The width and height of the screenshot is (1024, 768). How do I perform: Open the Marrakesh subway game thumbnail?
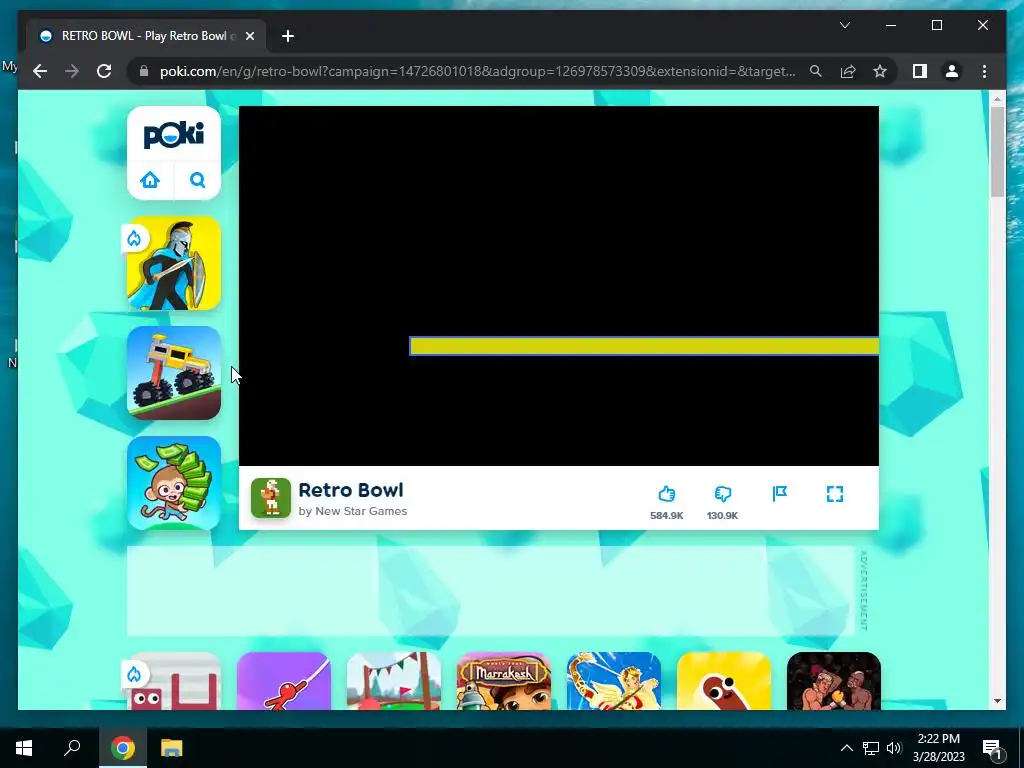[x=504, y=680]
